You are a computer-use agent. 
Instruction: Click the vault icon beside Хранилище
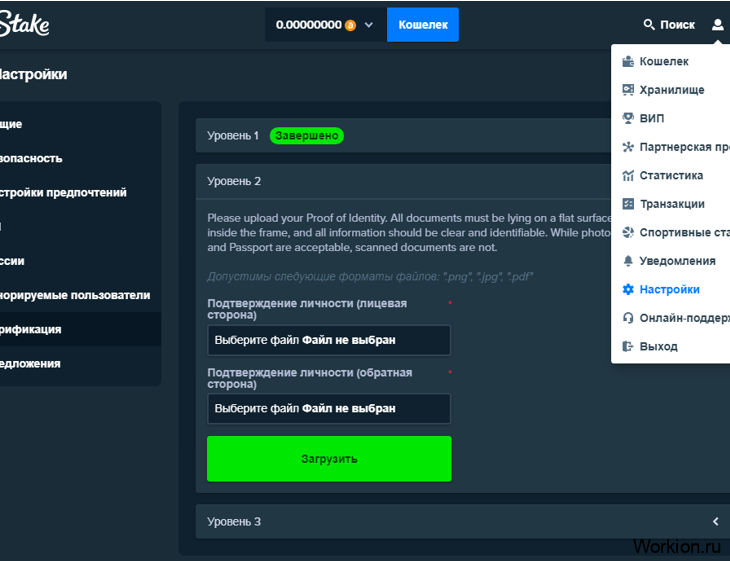(x=628, y=89)
